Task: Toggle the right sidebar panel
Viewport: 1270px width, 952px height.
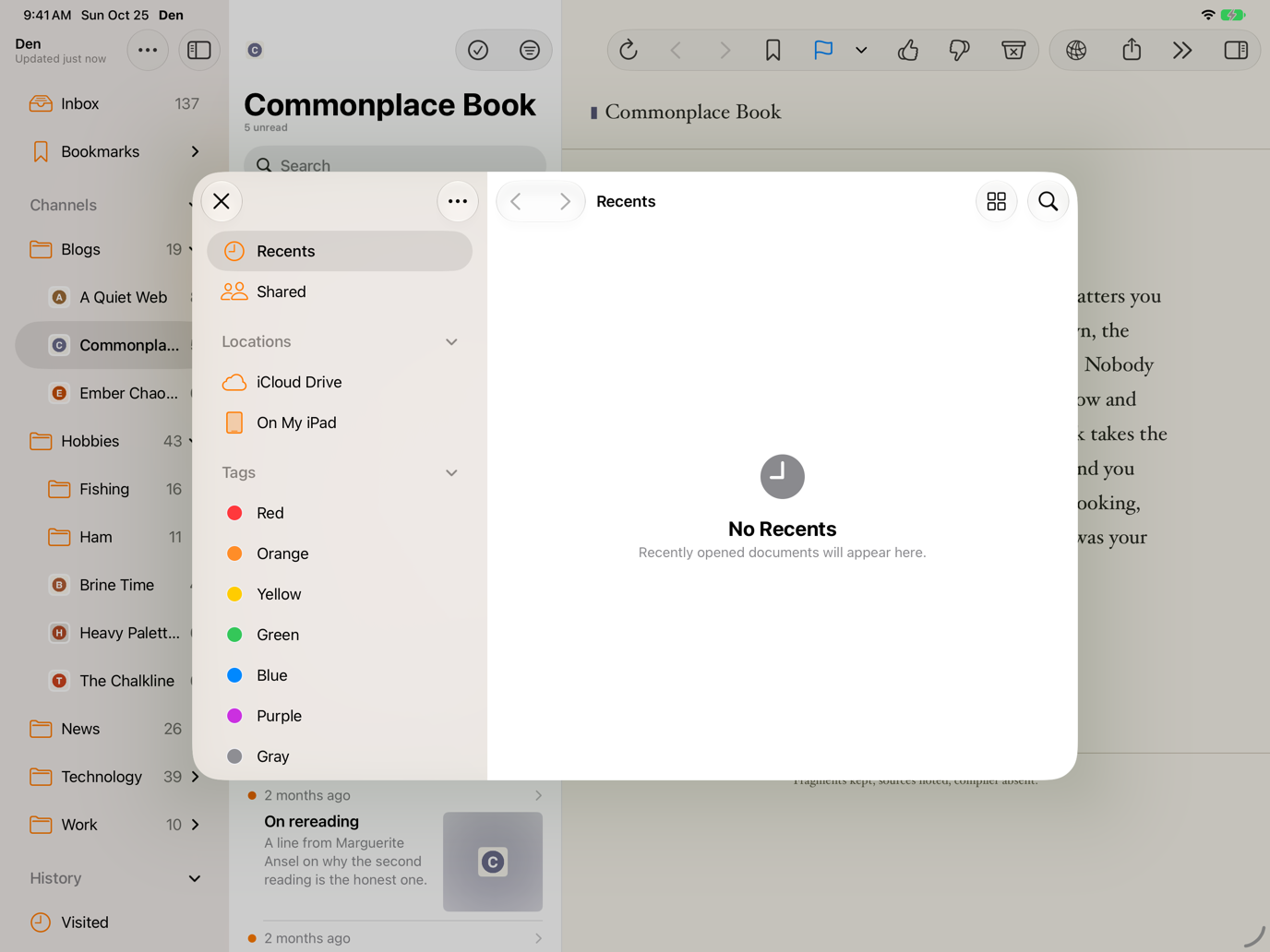Action: (1237, 50)
